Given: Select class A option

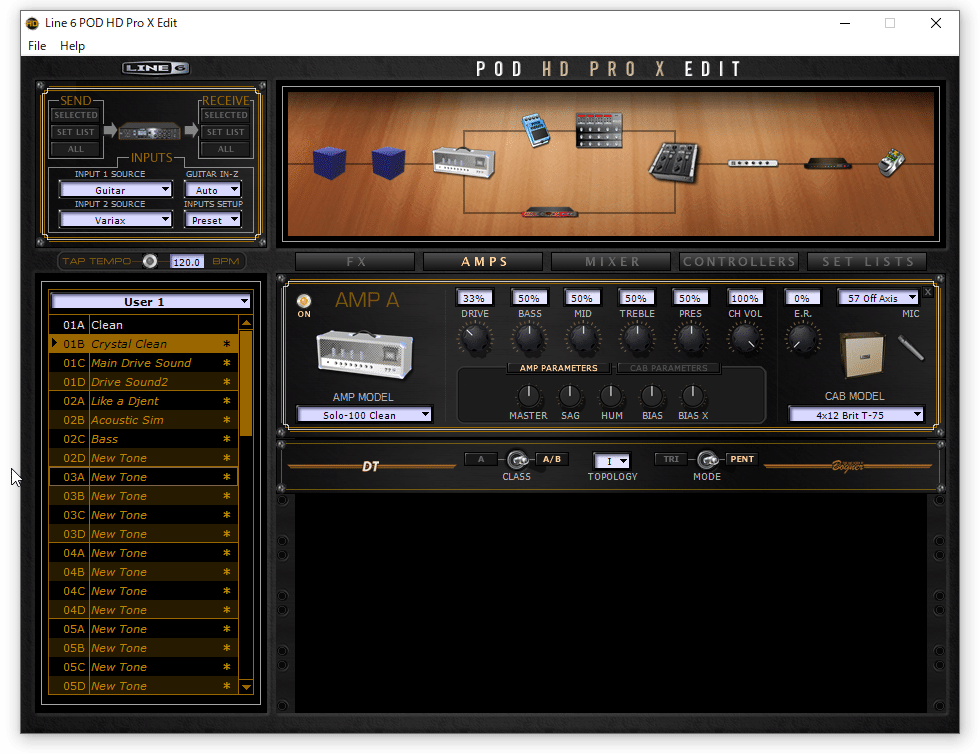Looking at the screenshot, I should 481,459.
